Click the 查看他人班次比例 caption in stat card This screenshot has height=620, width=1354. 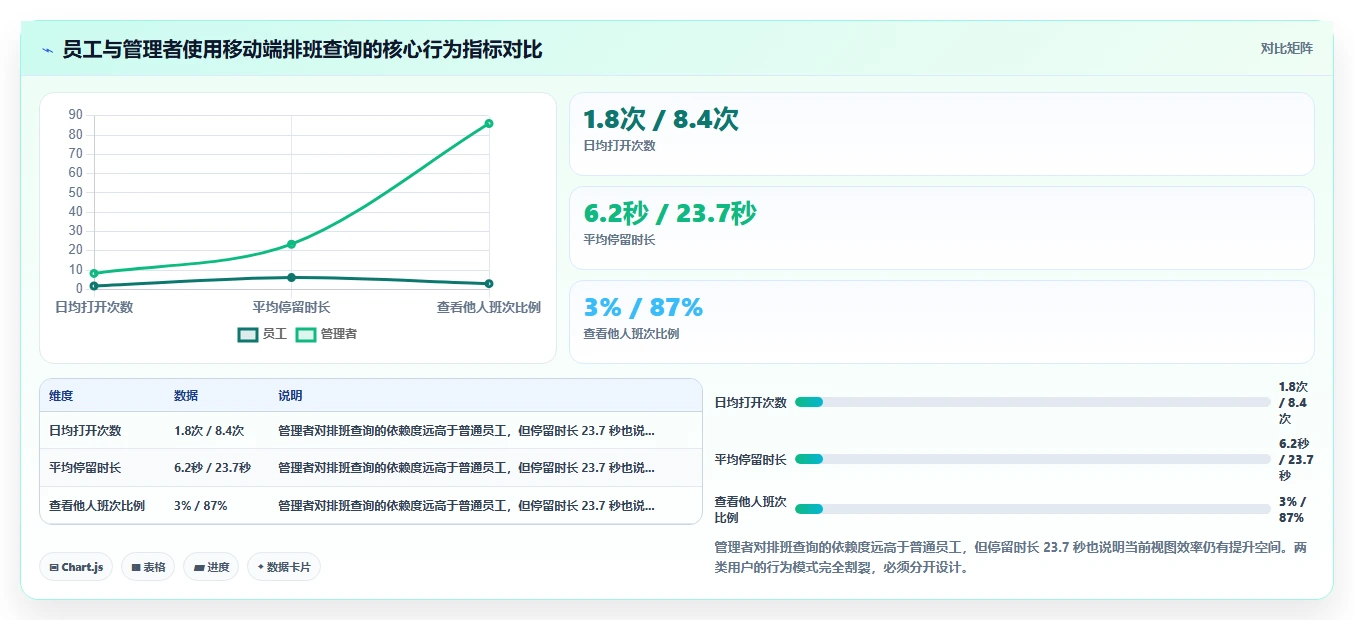631,334
